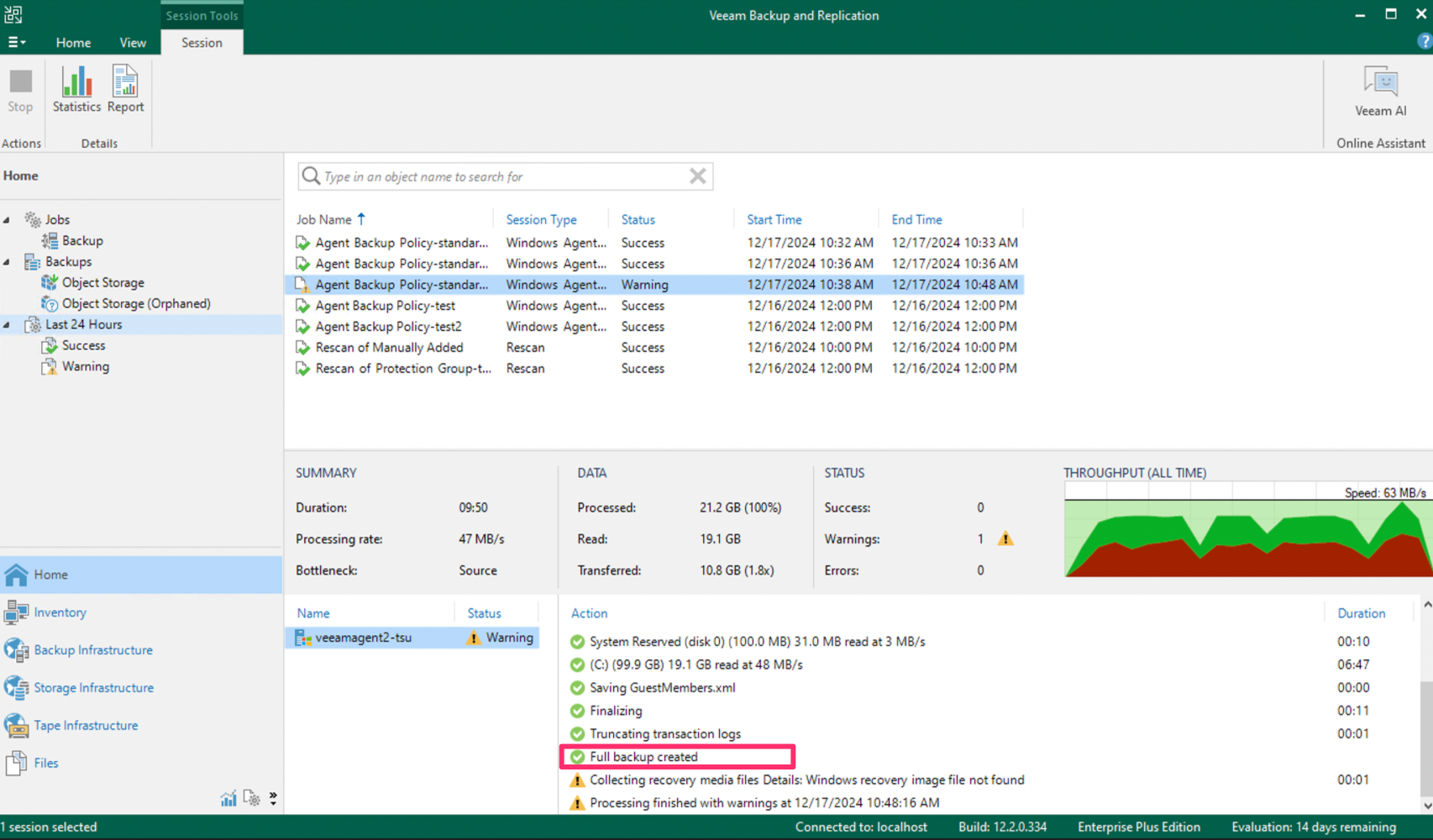Select the veeamagent2-tsu object row

(x=412, y=638)
